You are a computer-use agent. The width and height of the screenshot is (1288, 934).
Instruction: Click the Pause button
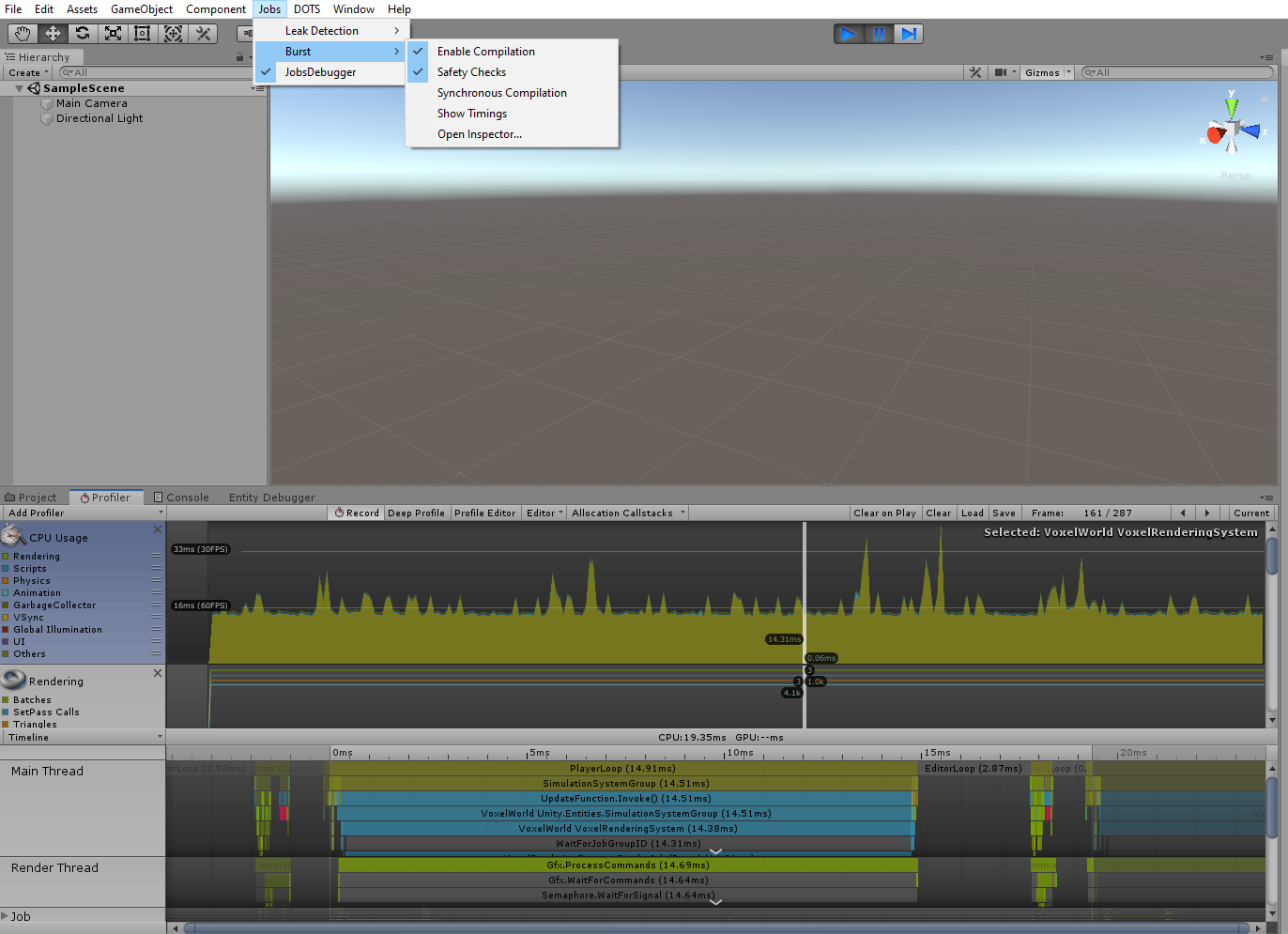tap(879, 34)
